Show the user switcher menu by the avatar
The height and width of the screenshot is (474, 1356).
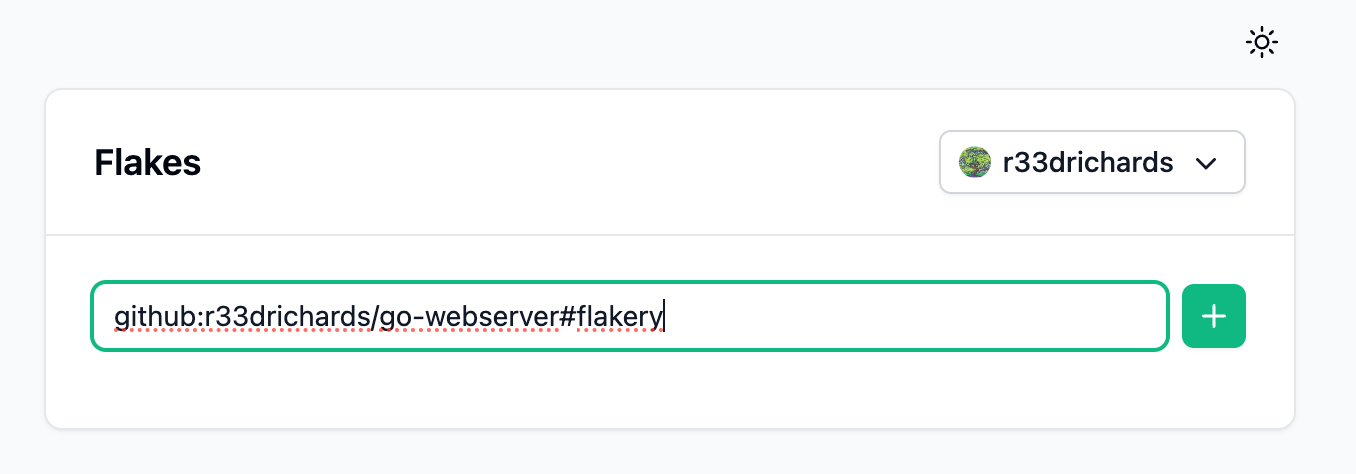(1091, 162)
